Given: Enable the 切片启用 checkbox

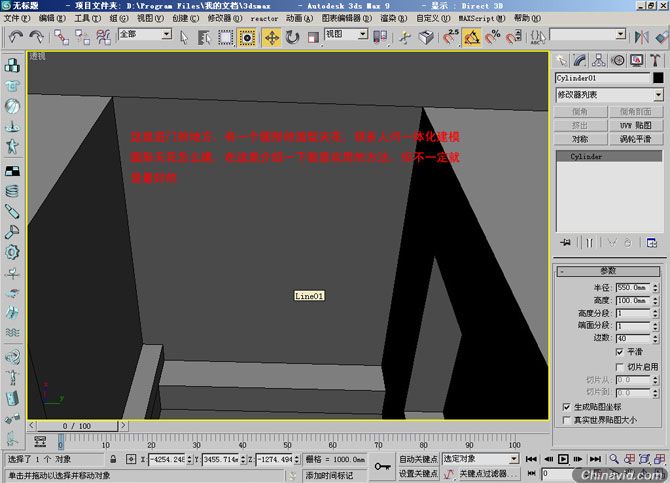Looking at the screenshot, I should [x=620, y=367].
